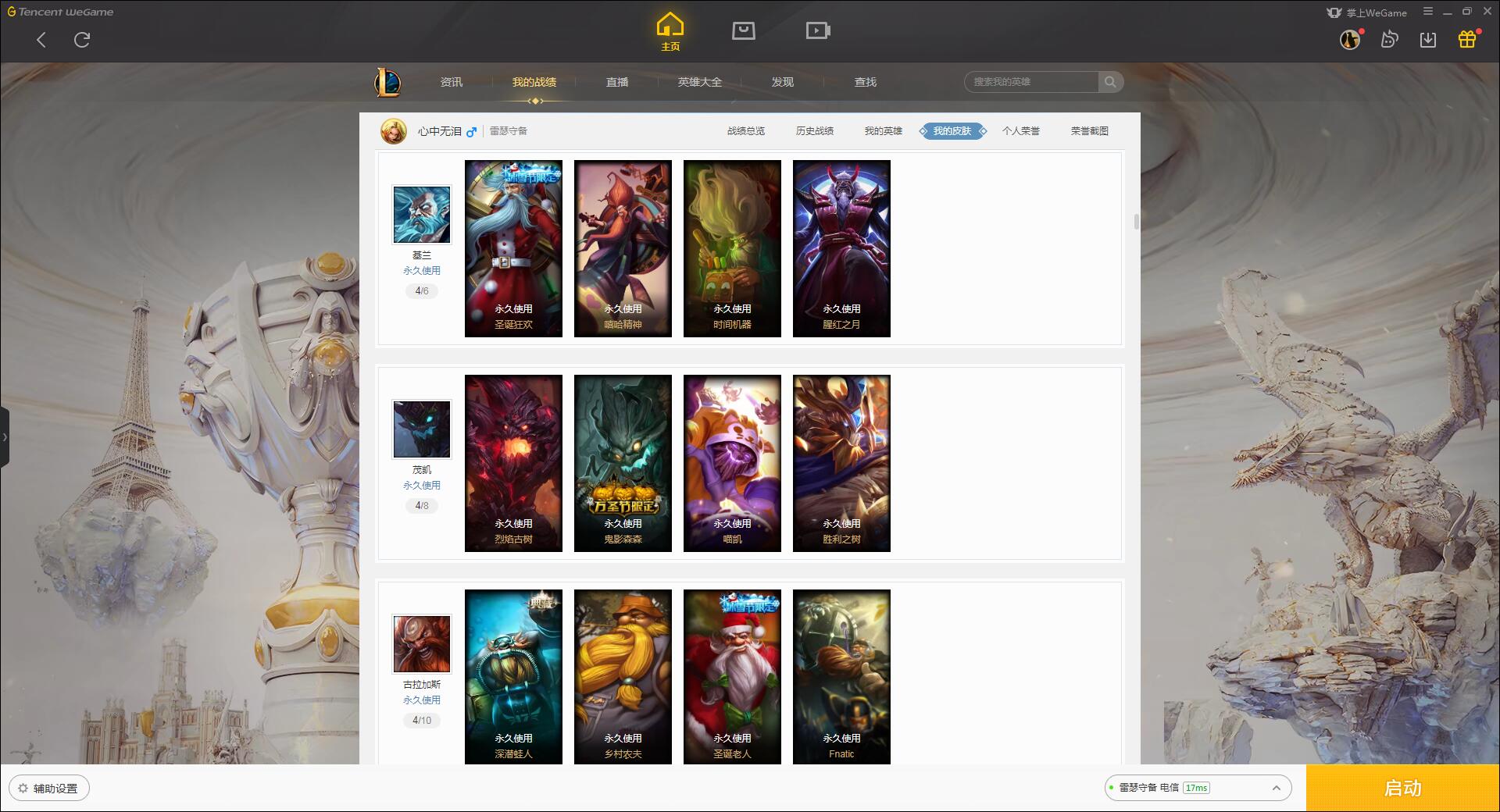Click the 4/6 skin count badge

click(x=422, y=291)
